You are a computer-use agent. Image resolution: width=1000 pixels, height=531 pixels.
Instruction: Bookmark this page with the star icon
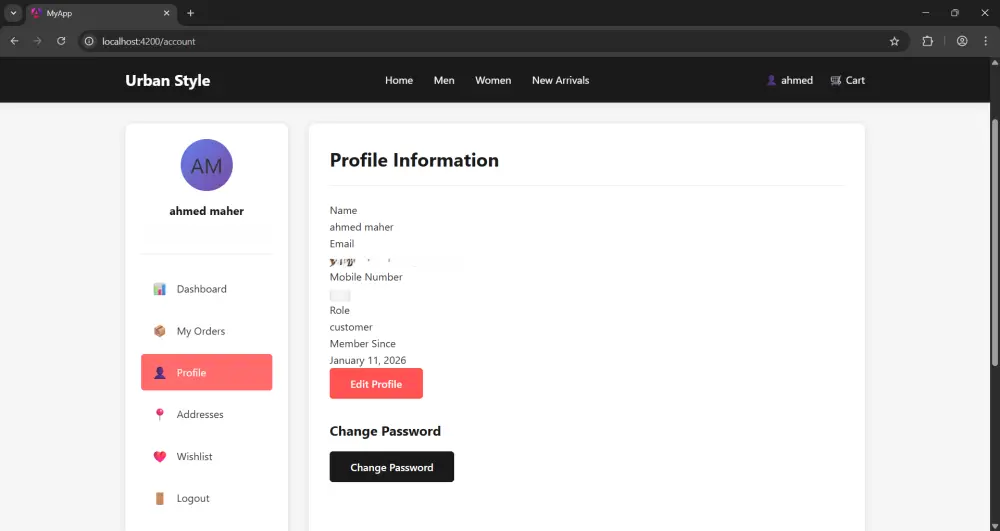(894, 41)
